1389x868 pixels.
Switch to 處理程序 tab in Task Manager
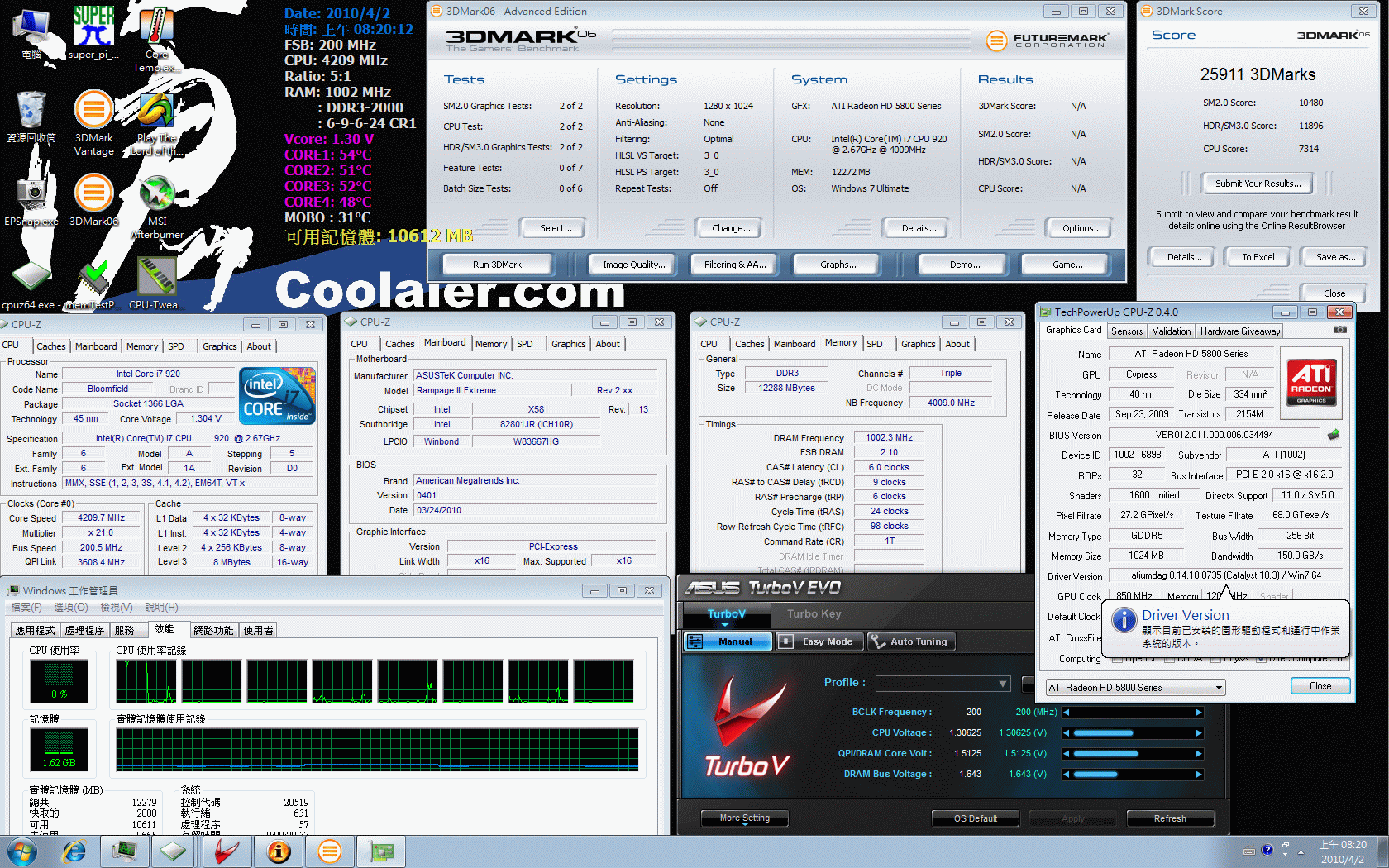pyautogui.click(x=85, y=631)
